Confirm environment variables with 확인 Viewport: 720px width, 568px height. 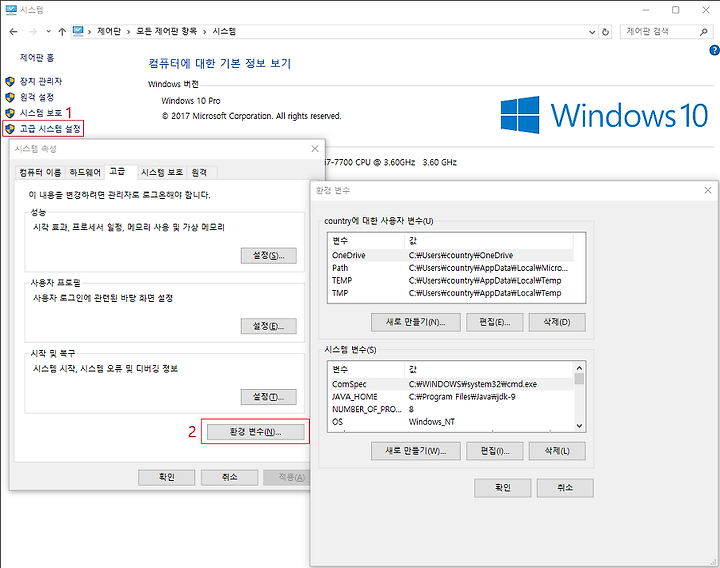coord(502,488)
